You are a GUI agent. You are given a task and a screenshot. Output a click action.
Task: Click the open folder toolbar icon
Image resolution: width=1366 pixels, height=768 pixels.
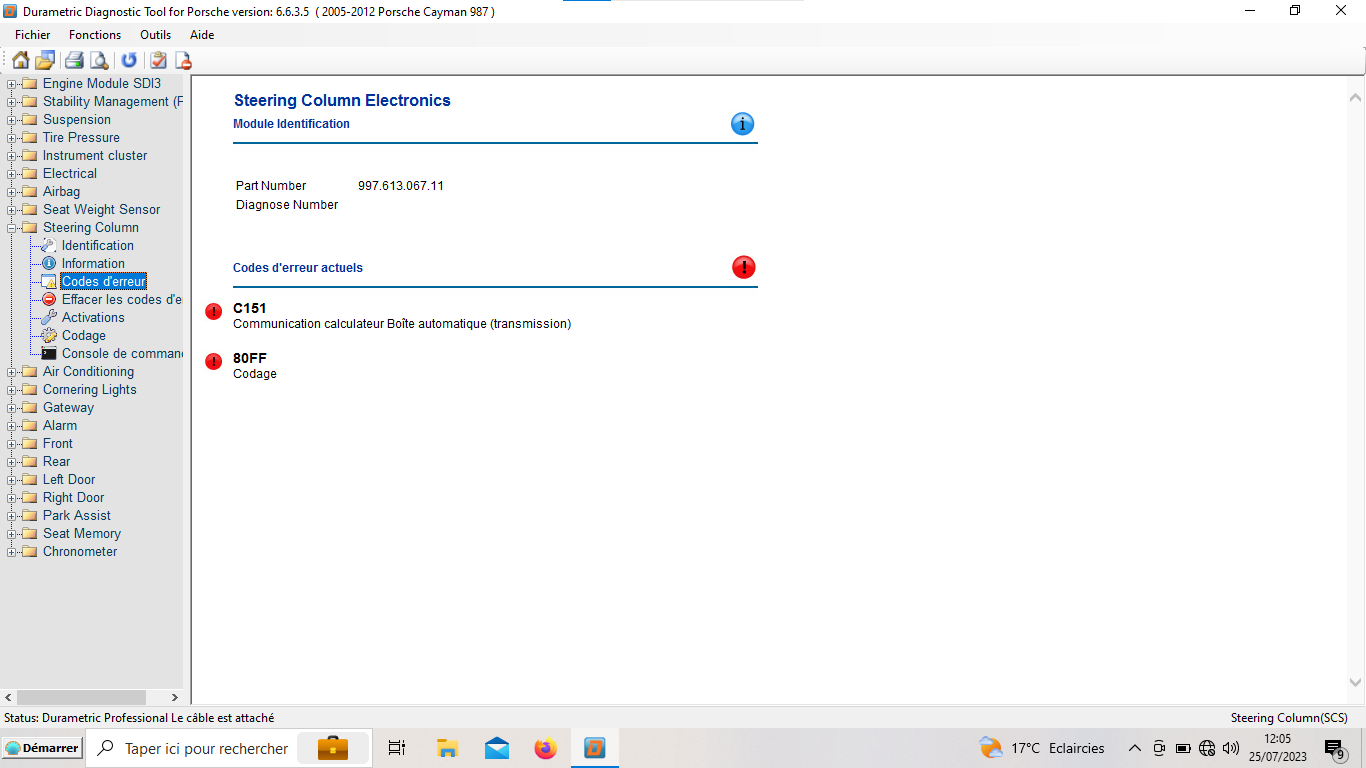coord(45,60)
